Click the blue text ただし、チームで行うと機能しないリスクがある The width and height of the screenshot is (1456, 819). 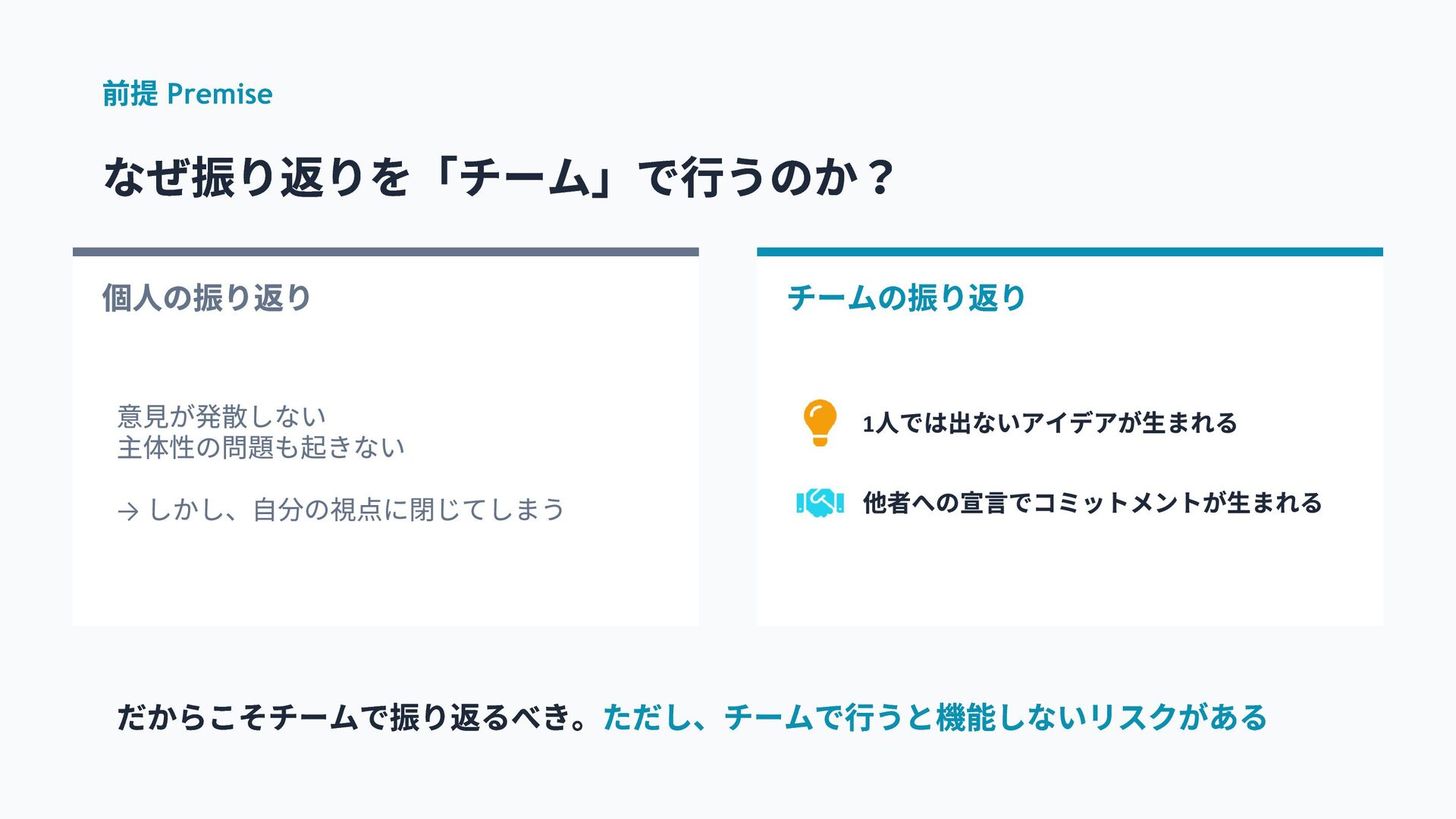click(935, 717)
